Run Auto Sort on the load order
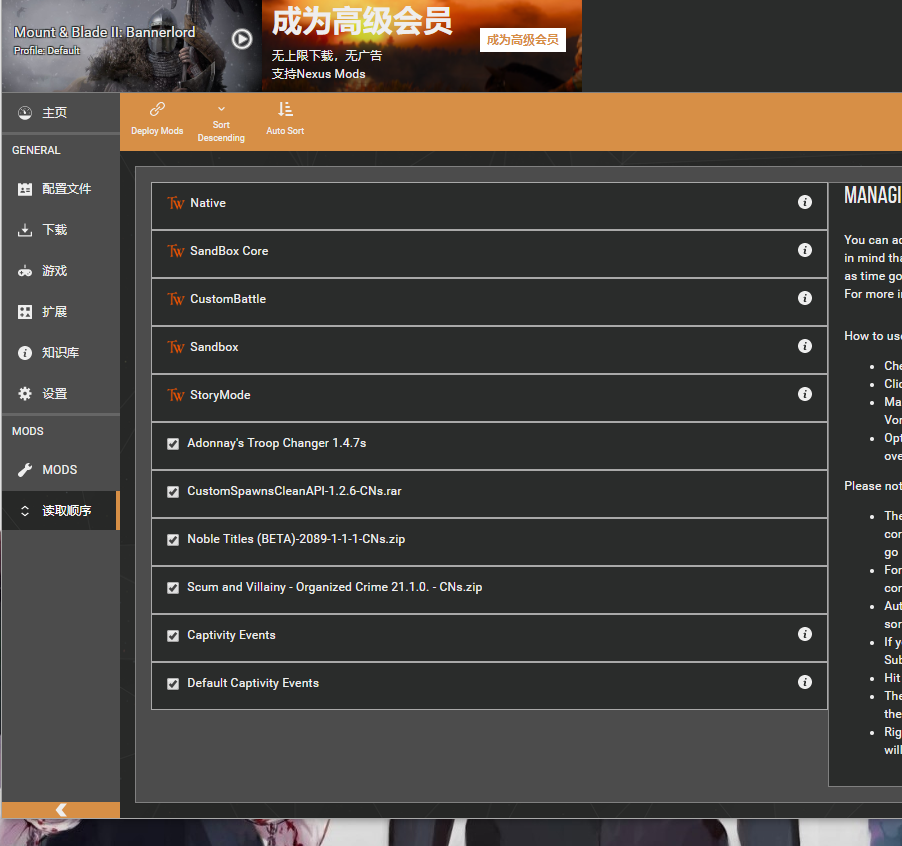Viewport: 902px width, 846px height. pos(285,119)
